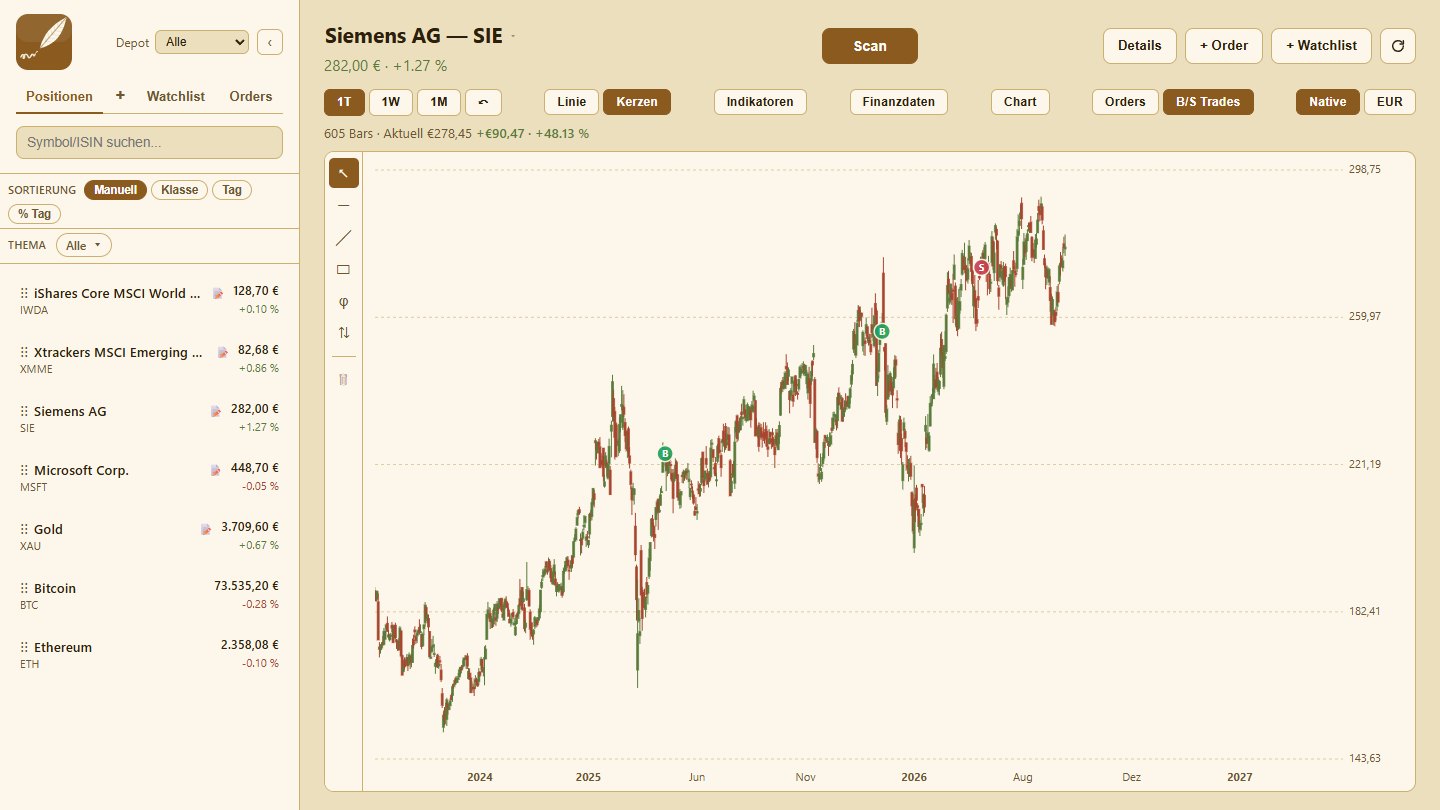Select the Fibonacci phi drawing tool
The width and height of the screenshot is (1440, 810).
(344, 301)
